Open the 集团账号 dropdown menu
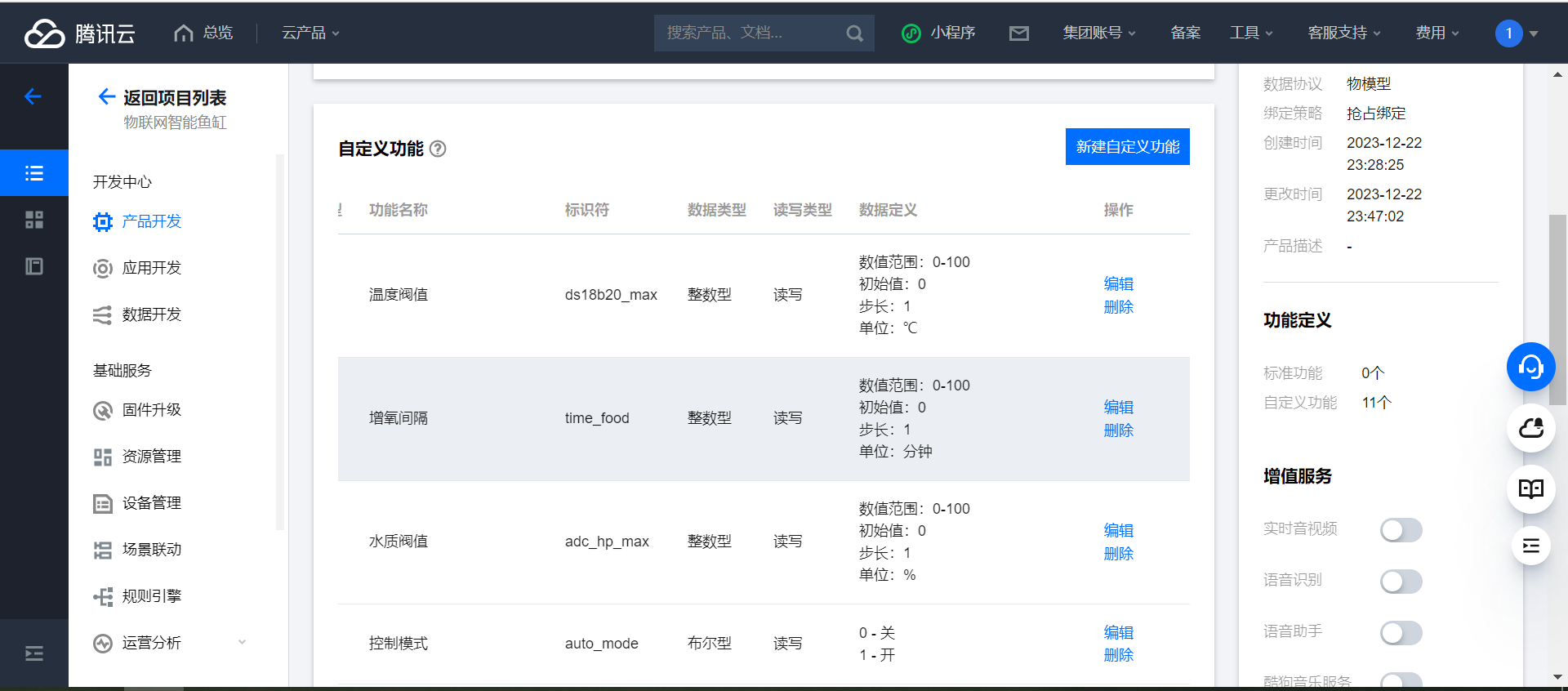Viewport: 1568px width, 691px height. (1098, 33)
